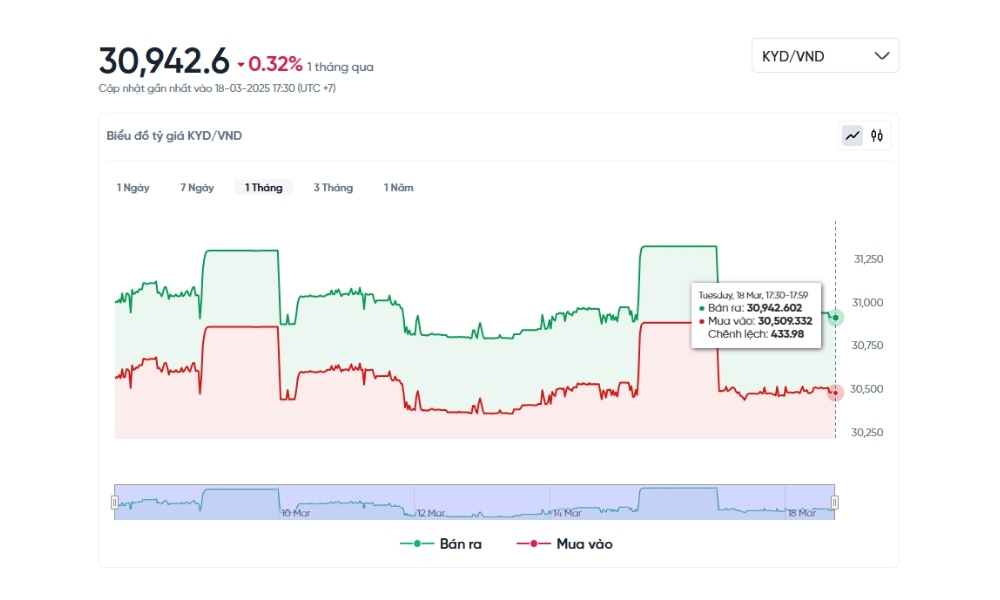Toggle Mua vào series in legend

pos(564,544)
